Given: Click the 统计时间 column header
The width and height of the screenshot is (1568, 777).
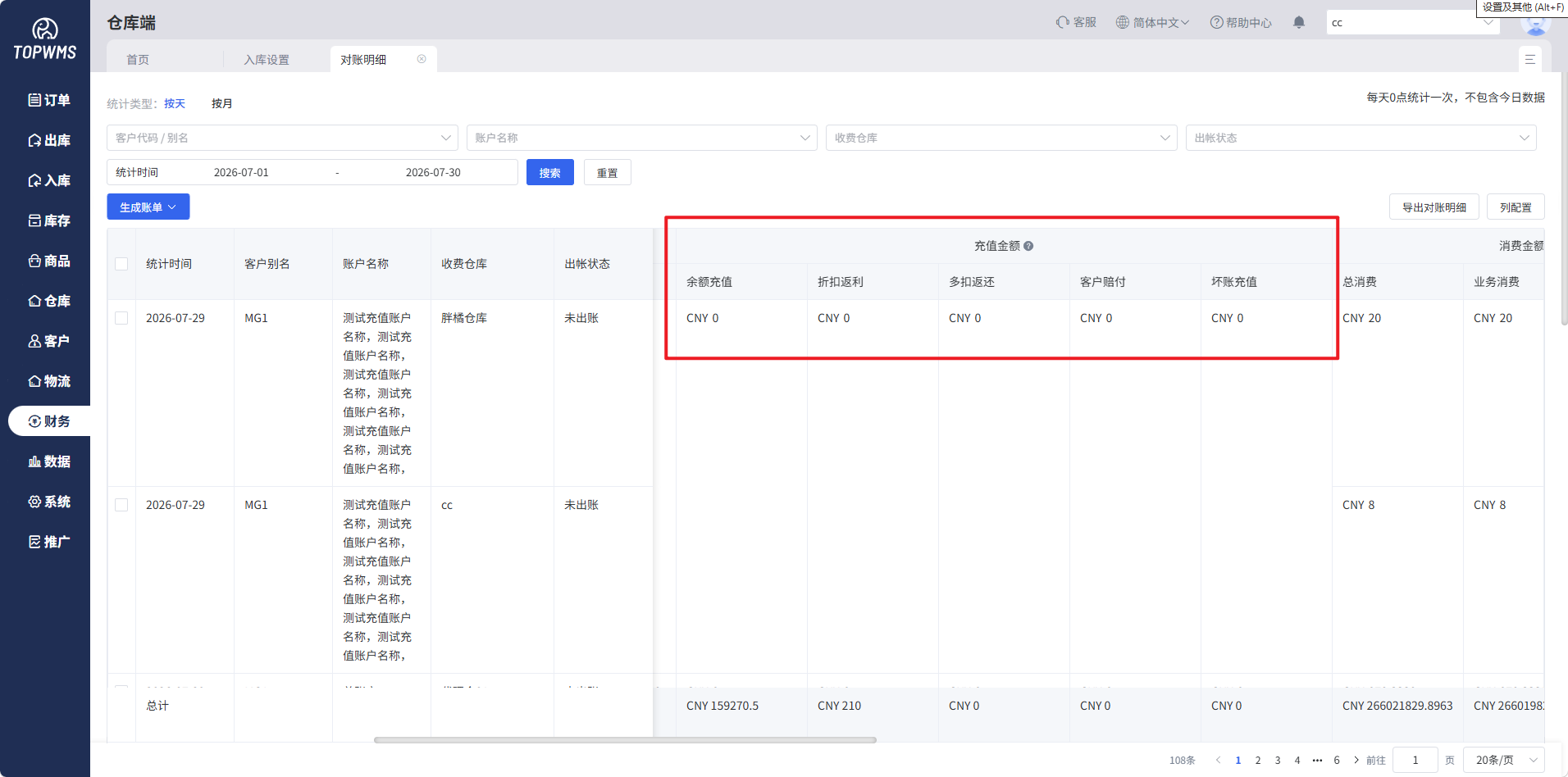Looking at the screenshot, I should [169, 264].
